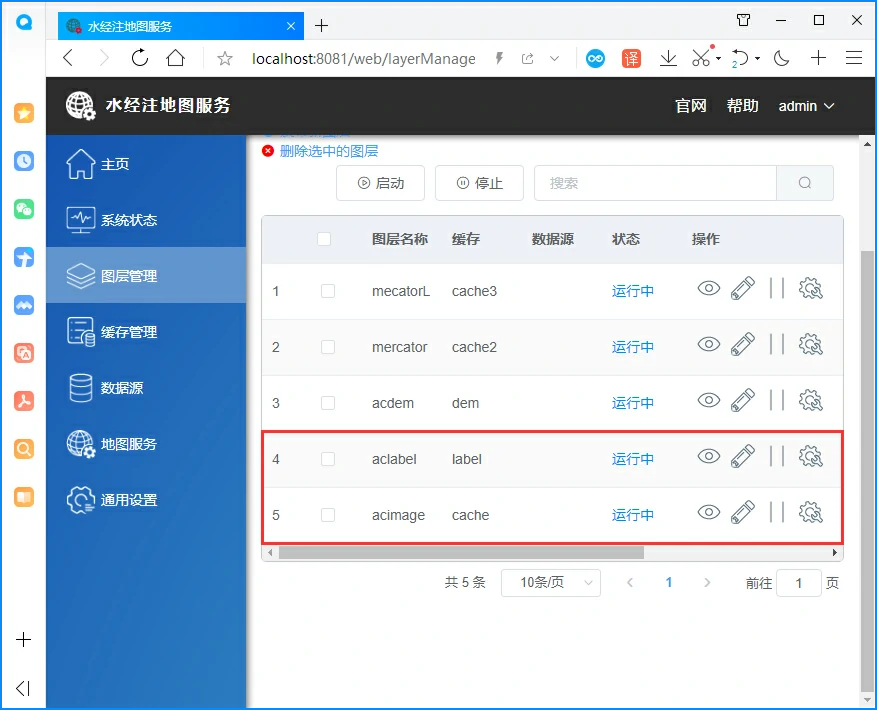Edit the aclabel layer with pencil icon
This screenshot has width=877, height=710.
743,457
